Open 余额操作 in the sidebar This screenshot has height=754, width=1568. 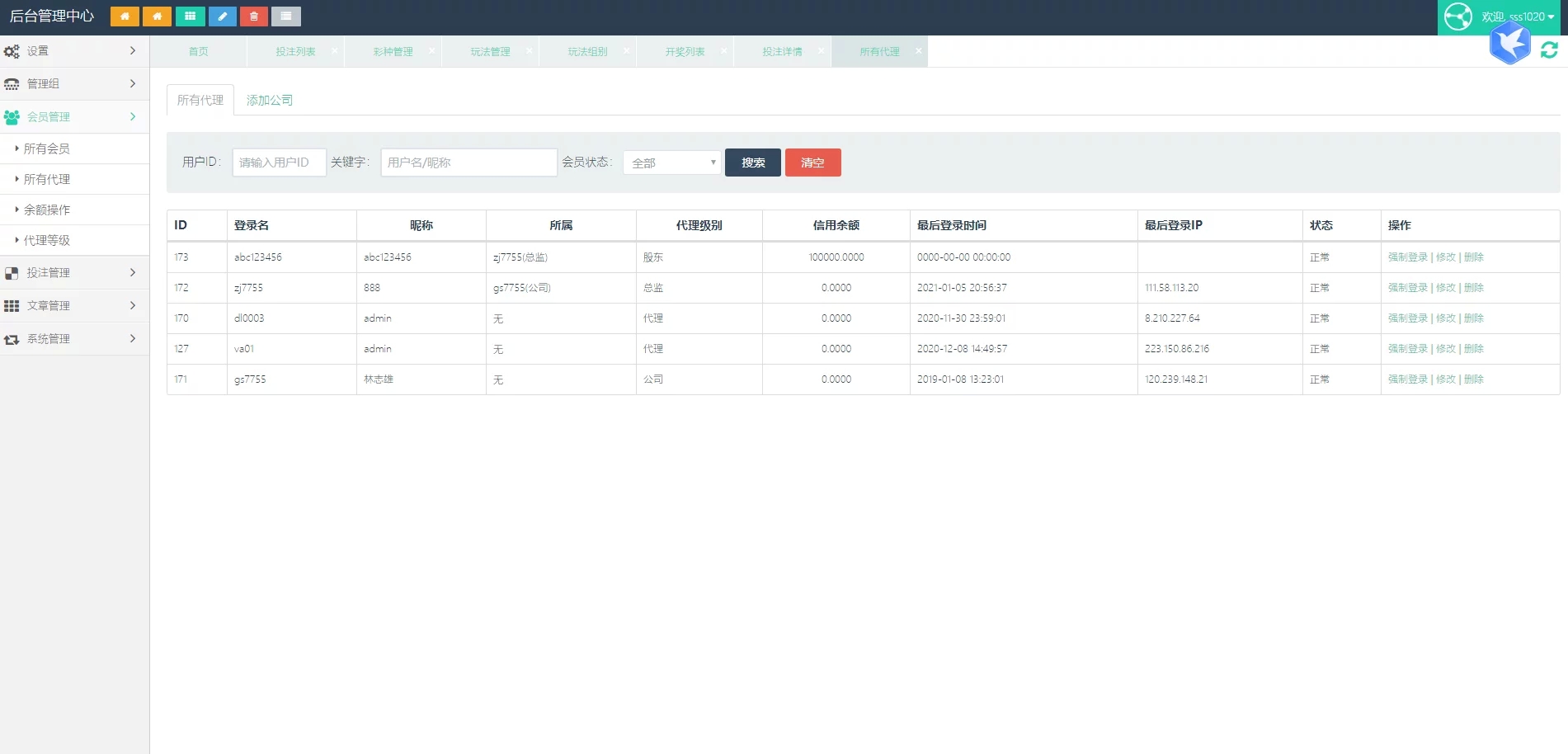[x=47, y=210]
